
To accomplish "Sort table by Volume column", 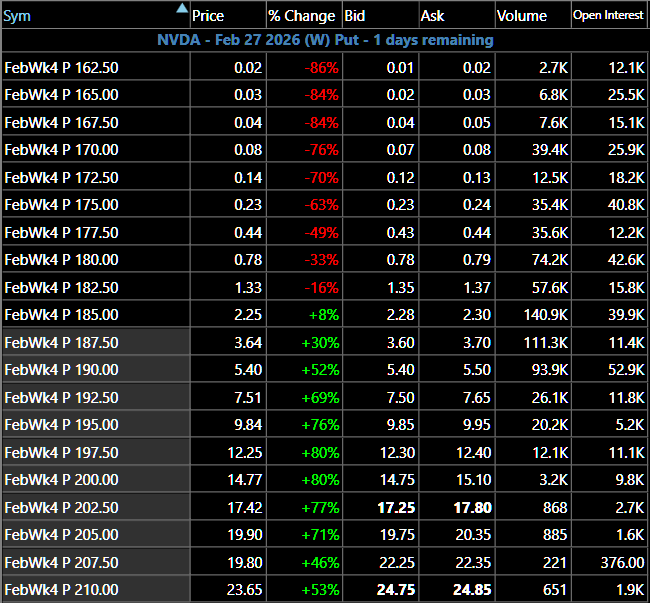I will coord(522,16).
